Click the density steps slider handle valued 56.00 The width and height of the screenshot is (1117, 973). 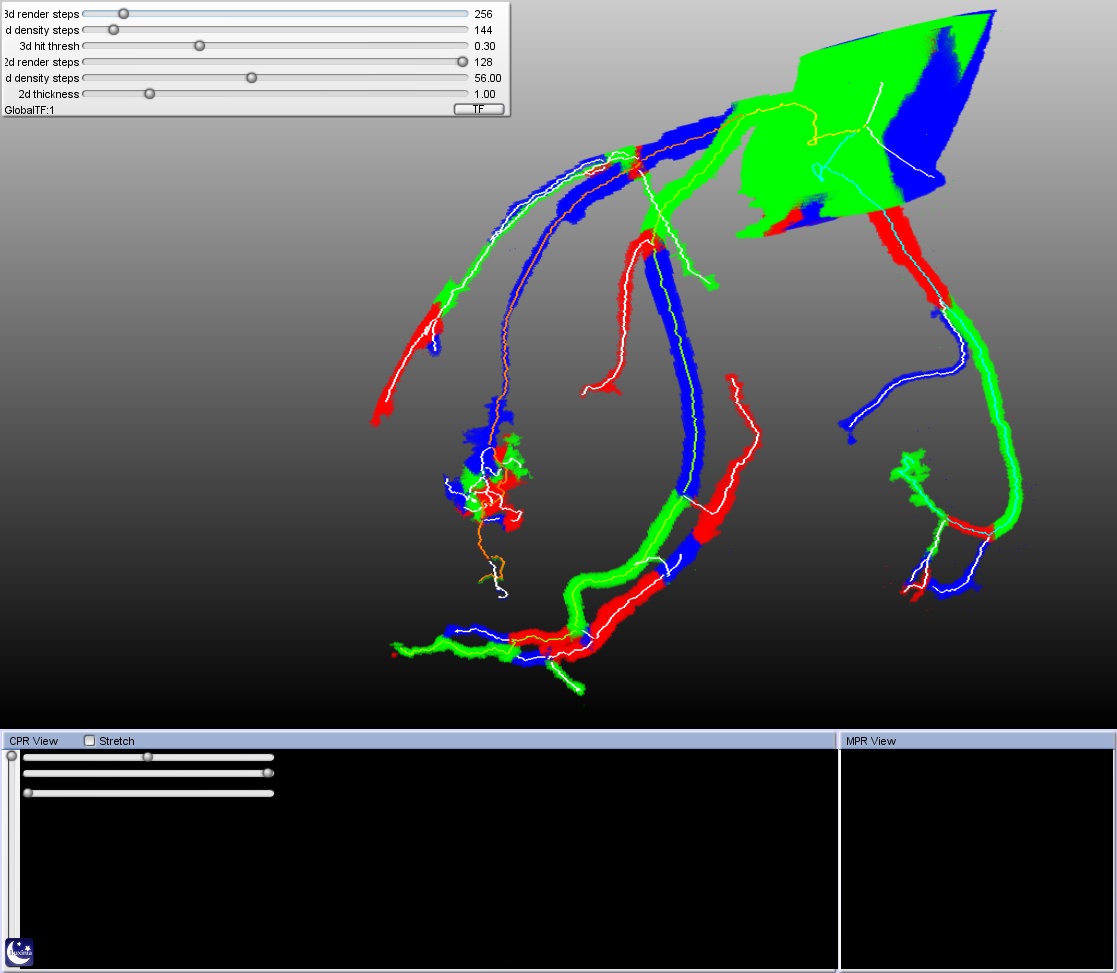pyautogui.click(x=251, y=78)
